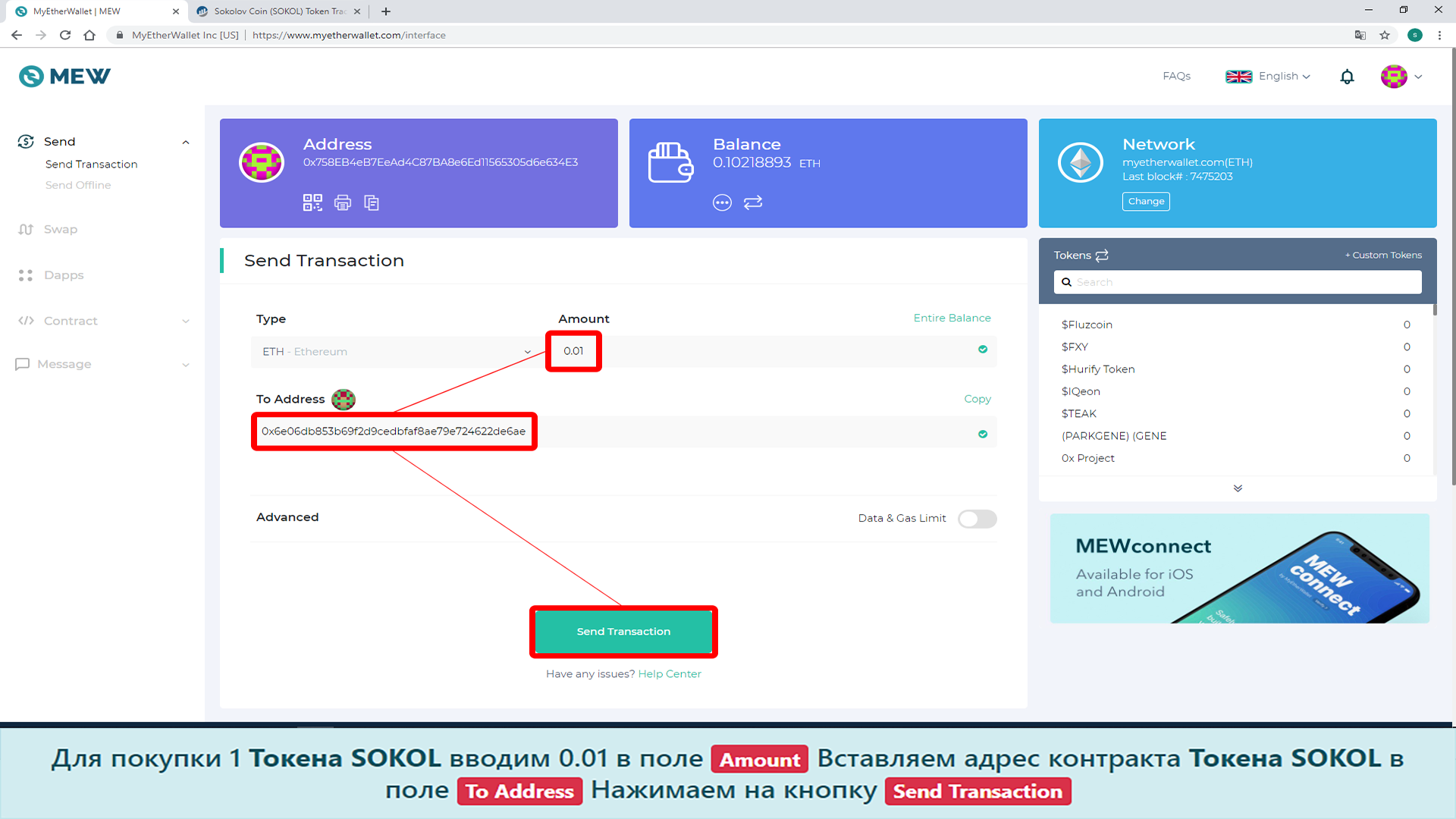The height and width of the screenshot is (819, 1456).
Task: Click the Send Transaction button
Action: coord(623,632)
